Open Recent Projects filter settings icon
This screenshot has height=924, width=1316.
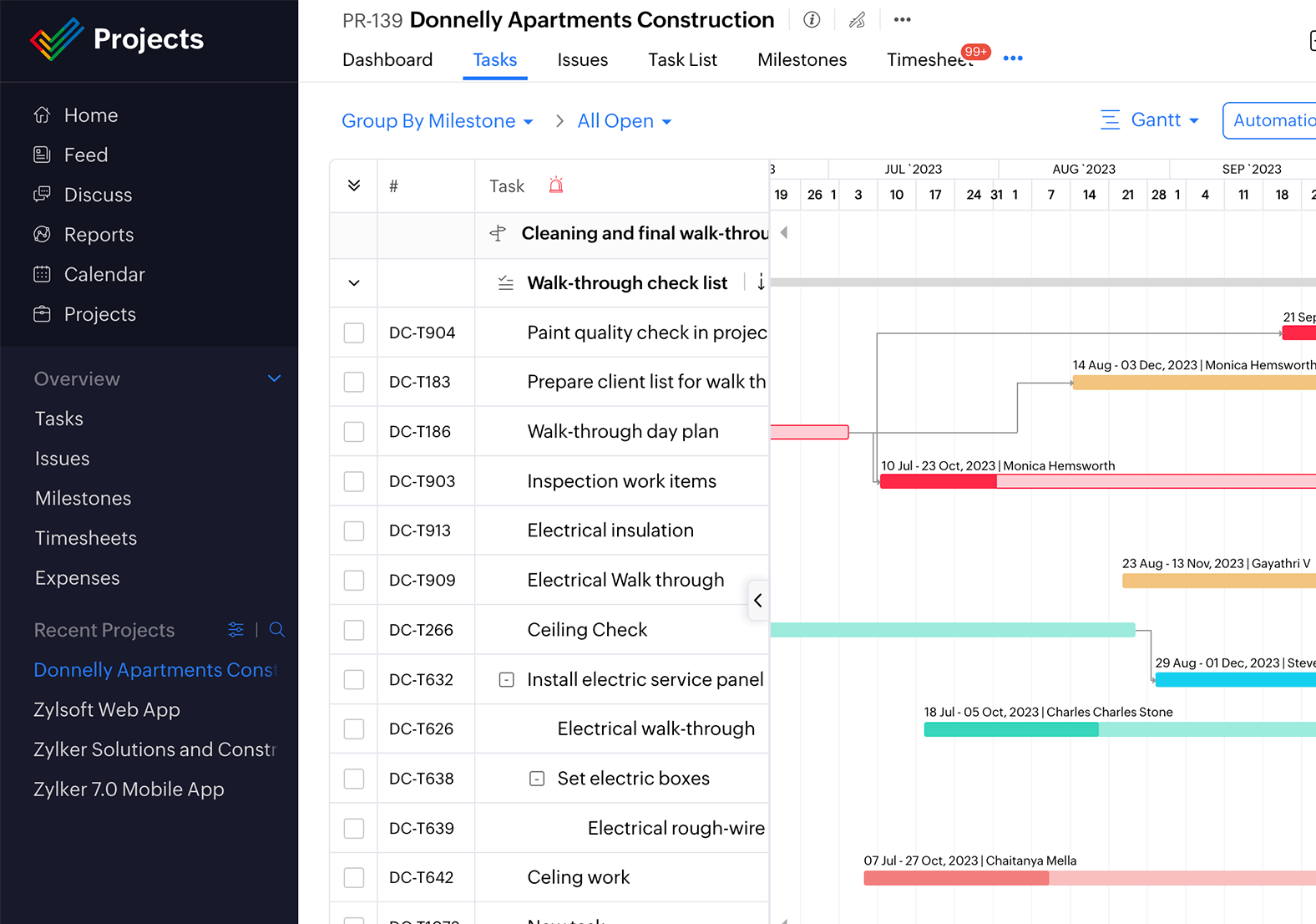click(236, 630)
